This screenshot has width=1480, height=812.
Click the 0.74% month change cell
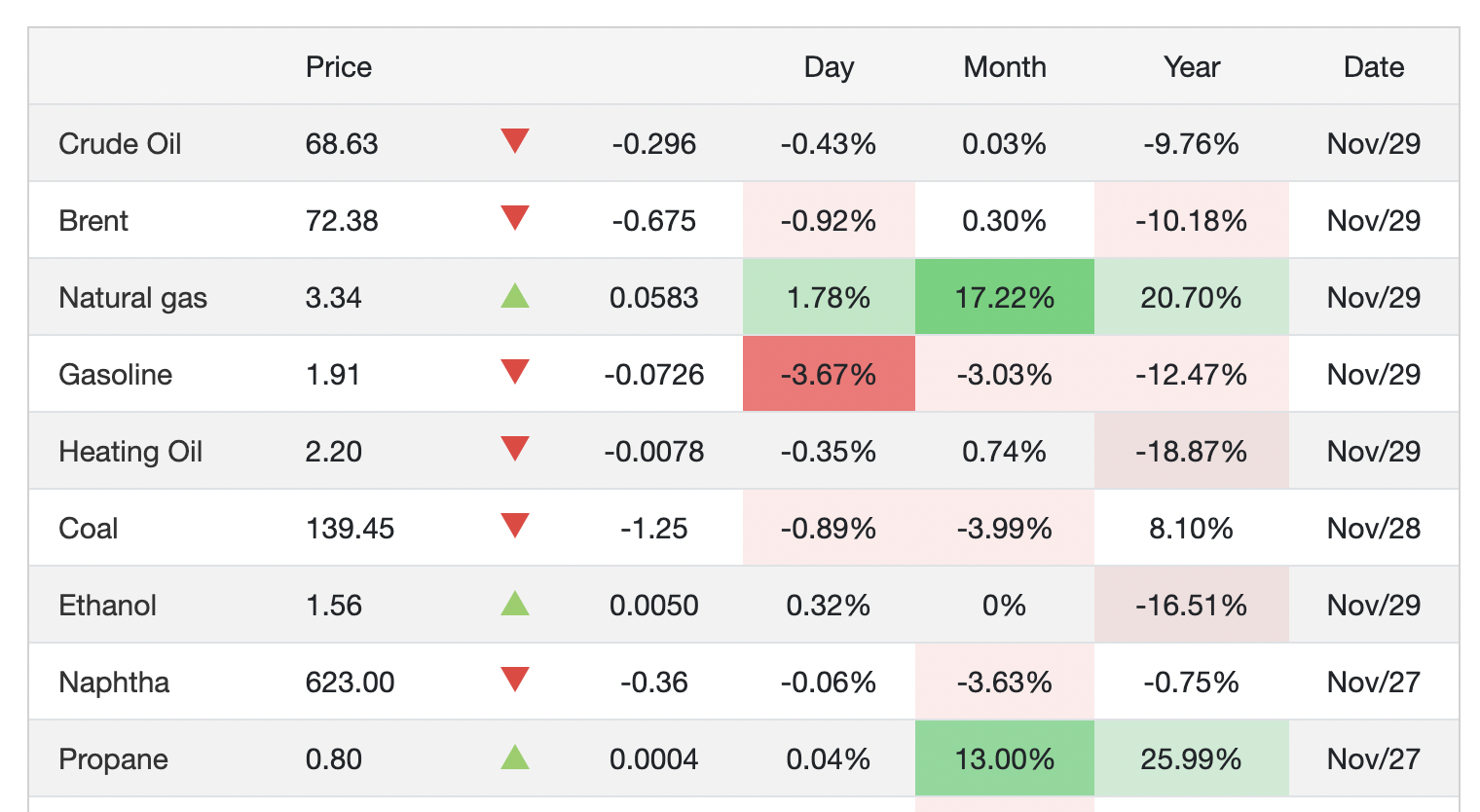(x=1005, y=452)
